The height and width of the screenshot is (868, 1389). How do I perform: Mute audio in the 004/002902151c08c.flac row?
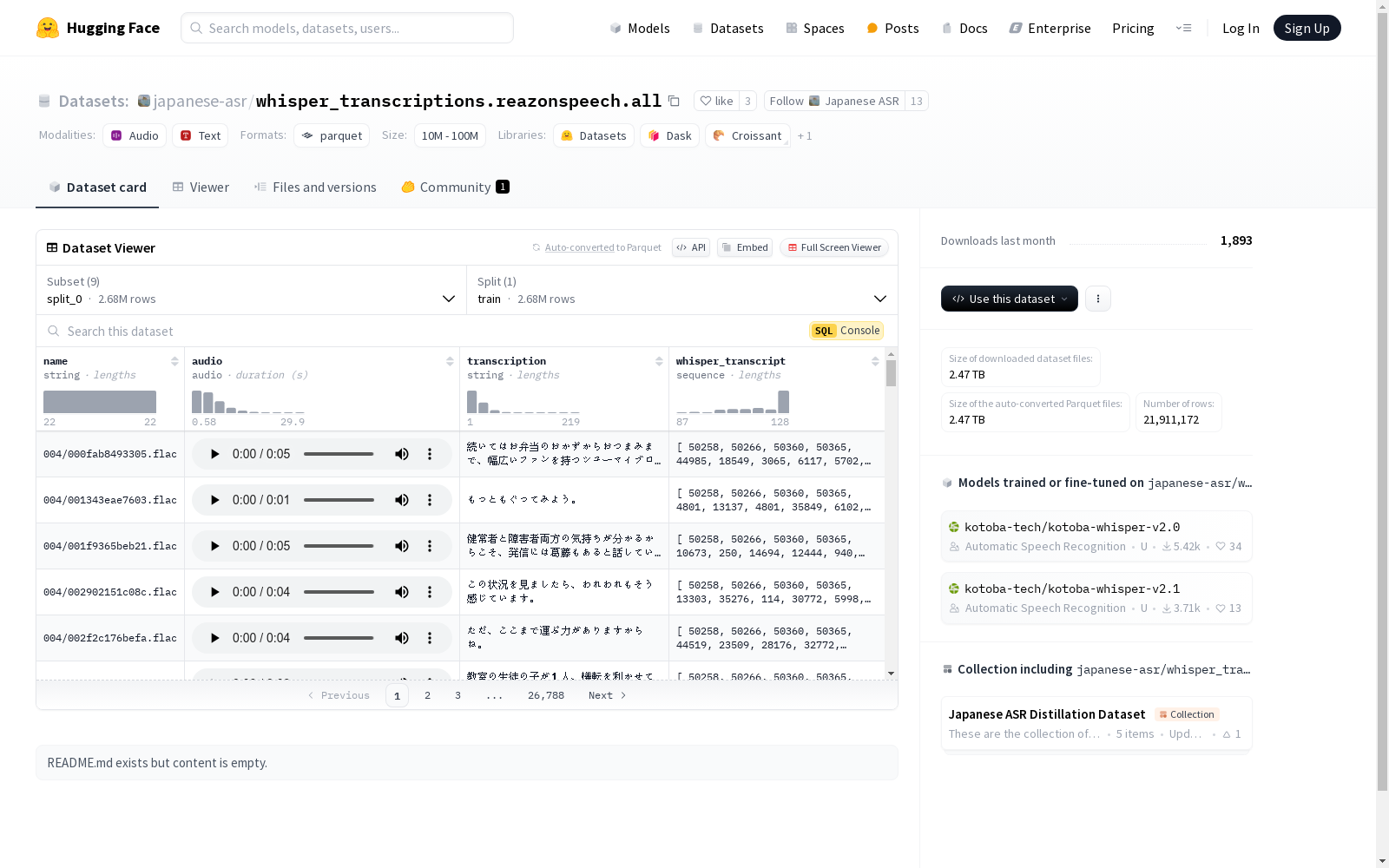click(x=402, y=592)
